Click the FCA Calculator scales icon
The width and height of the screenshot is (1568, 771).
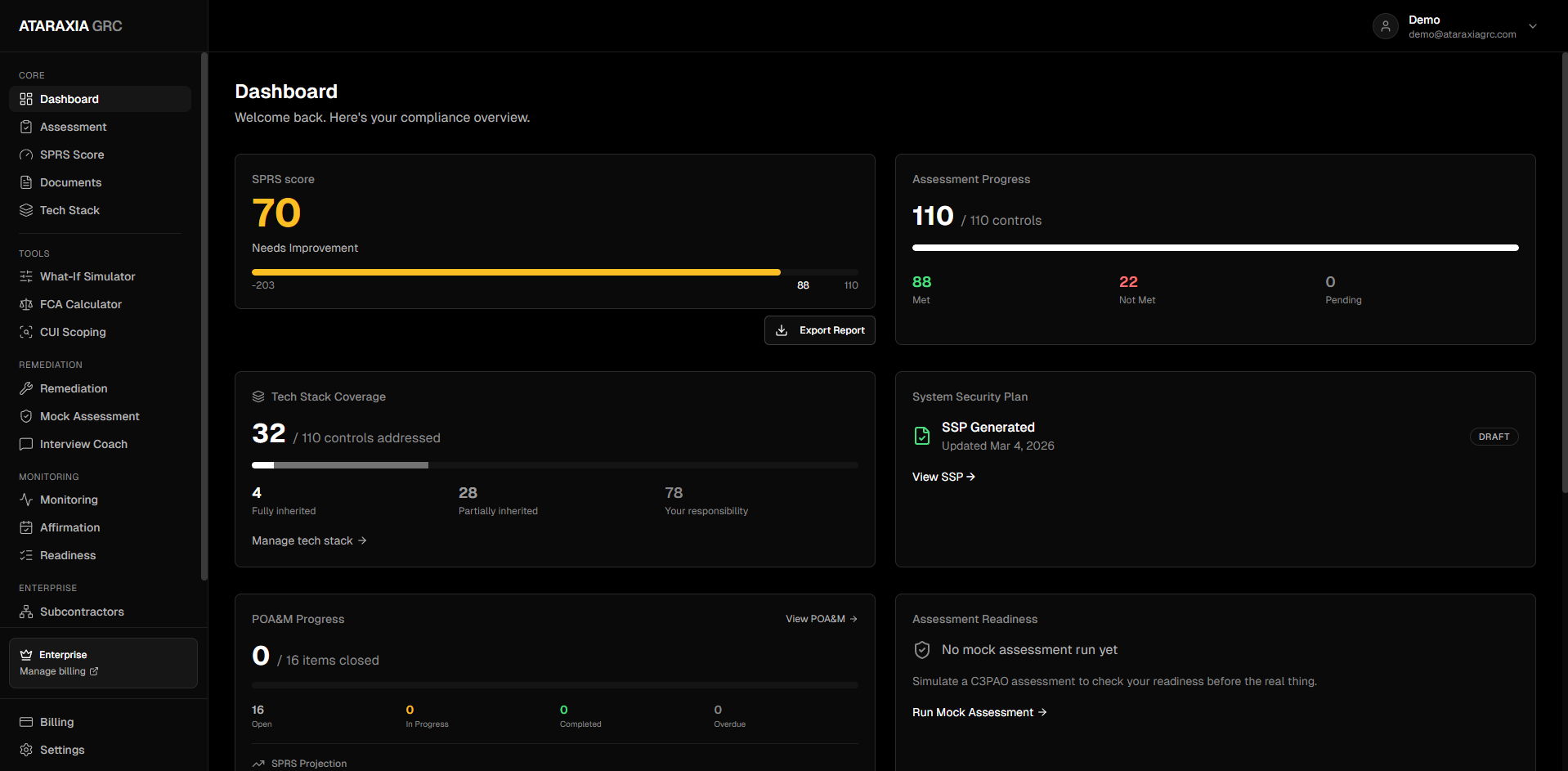click(26, 304)
